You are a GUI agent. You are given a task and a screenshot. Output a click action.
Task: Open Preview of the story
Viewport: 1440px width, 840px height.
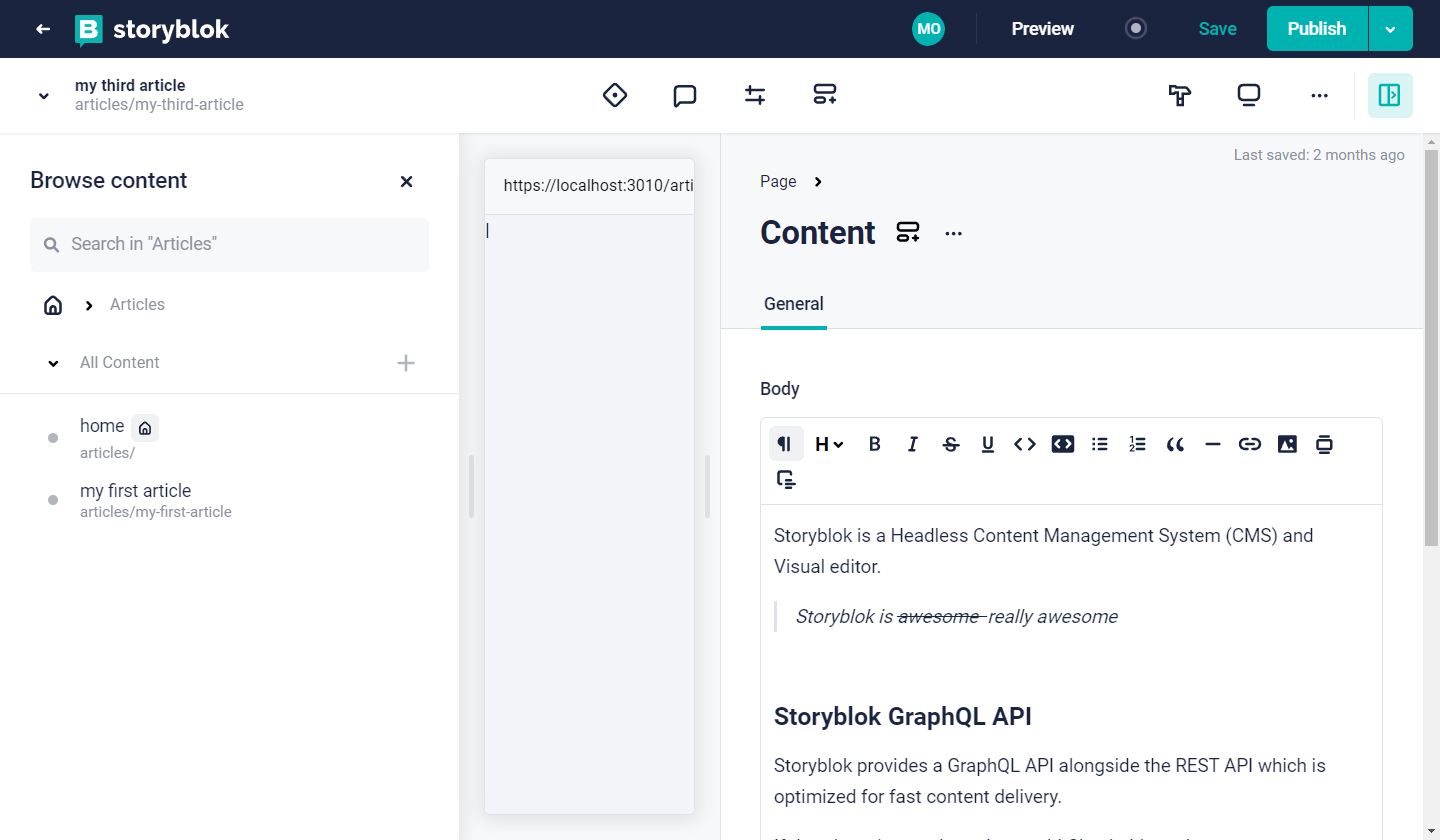tap(1042, 29)
